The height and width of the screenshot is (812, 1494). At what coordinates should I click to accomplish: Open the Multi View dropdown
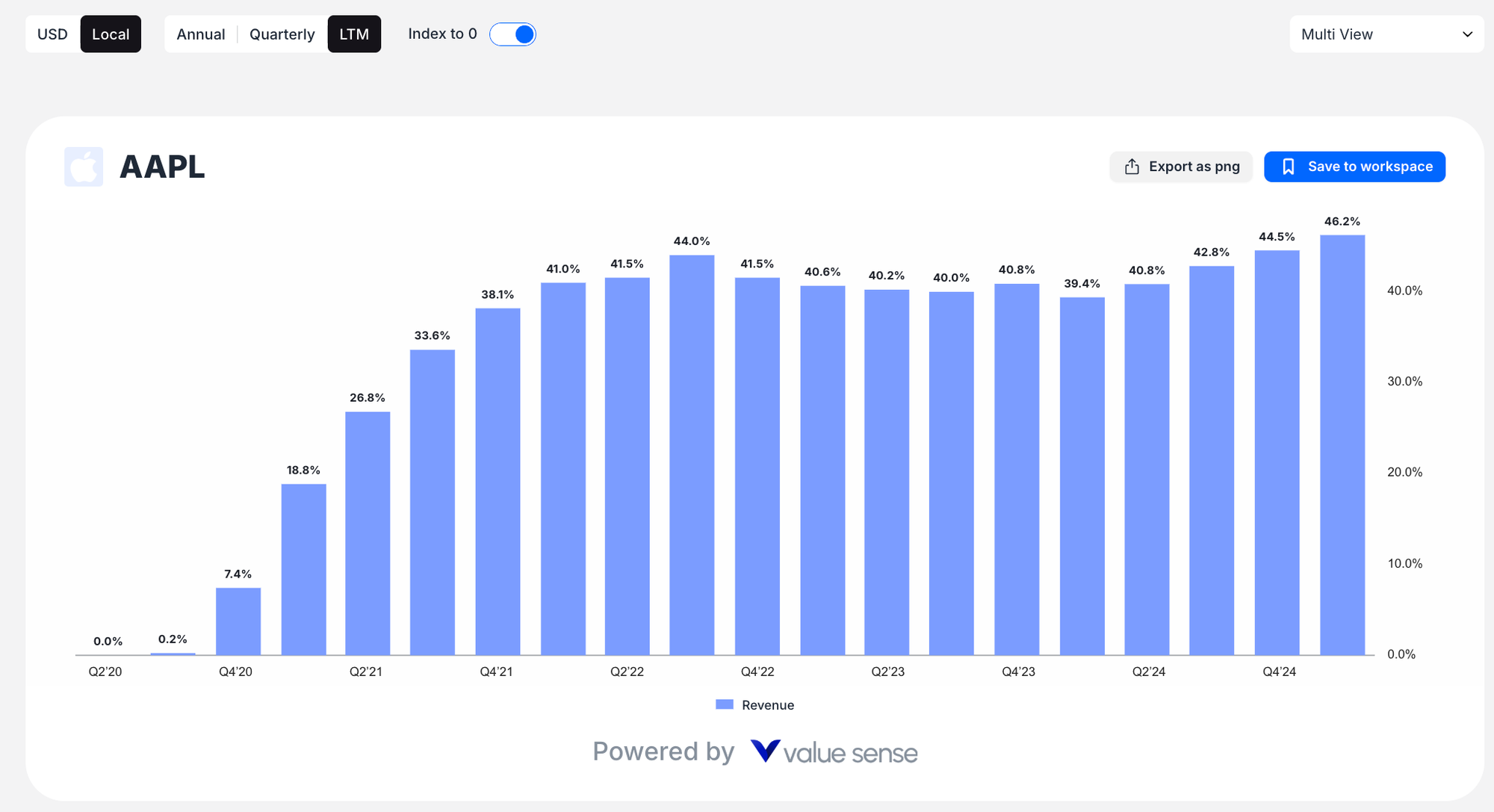[1386, 34]
